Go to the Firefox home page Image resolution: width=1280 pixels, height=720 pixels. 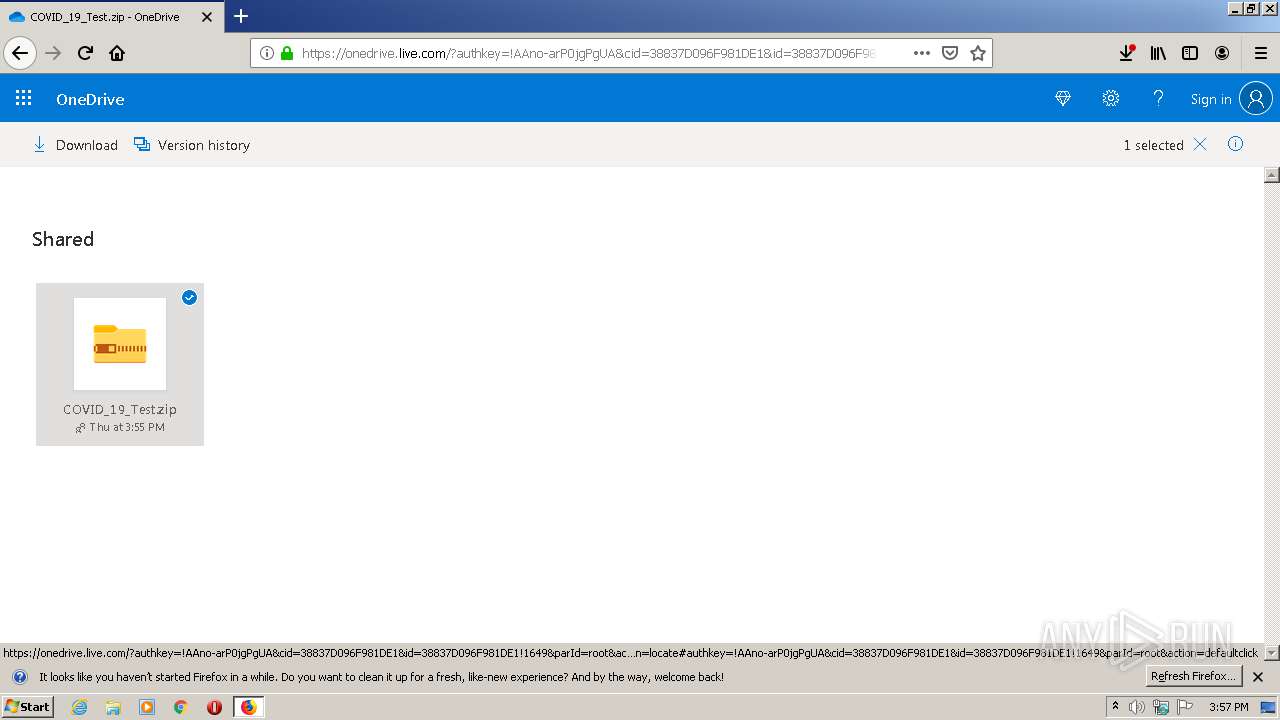(117, 53)
